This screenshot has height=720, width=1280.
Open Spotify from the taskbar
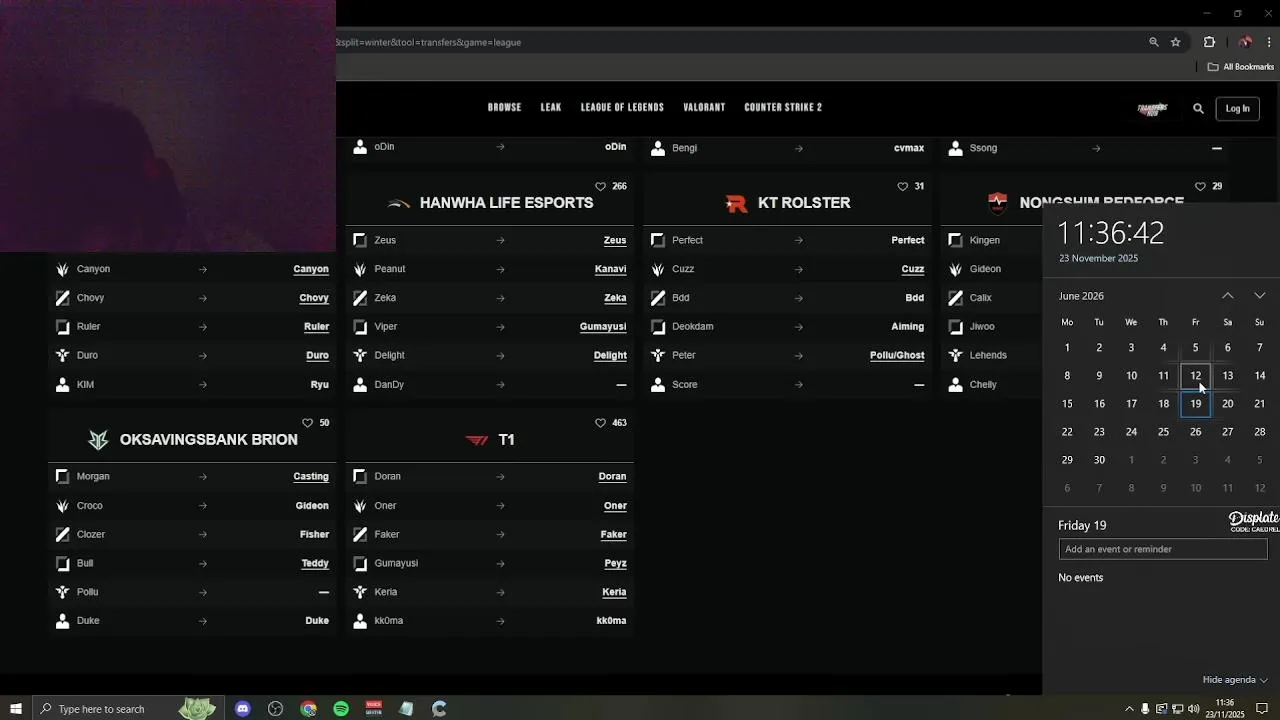[341, 708]
